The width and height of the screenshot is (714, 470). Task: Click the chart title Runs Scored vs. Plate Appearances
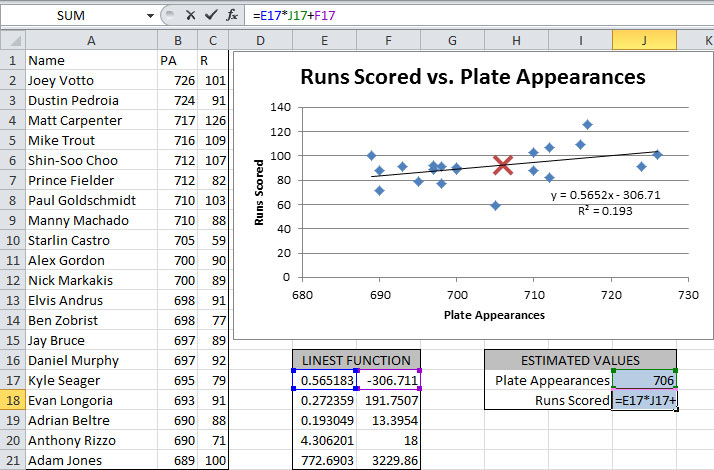click(x=473, y=77)
